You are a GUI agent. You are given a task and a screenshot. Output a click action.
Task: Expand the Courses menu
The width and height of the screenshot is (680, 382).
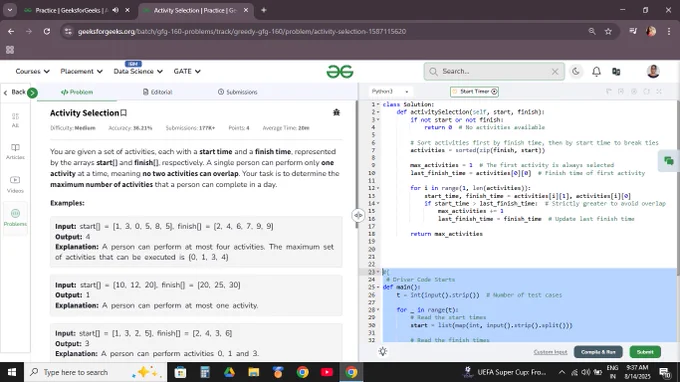click(32, 71)
